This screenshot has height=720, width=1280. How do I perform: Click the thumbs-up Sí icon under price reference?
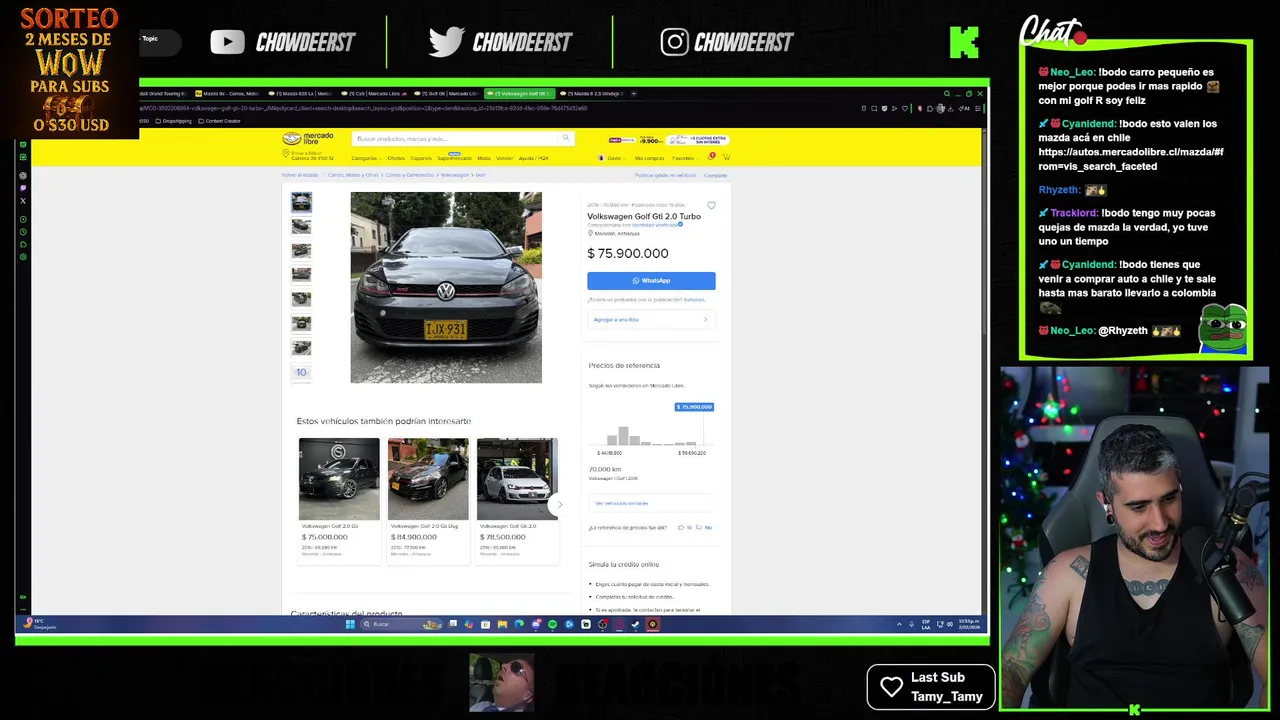(681, 527)
